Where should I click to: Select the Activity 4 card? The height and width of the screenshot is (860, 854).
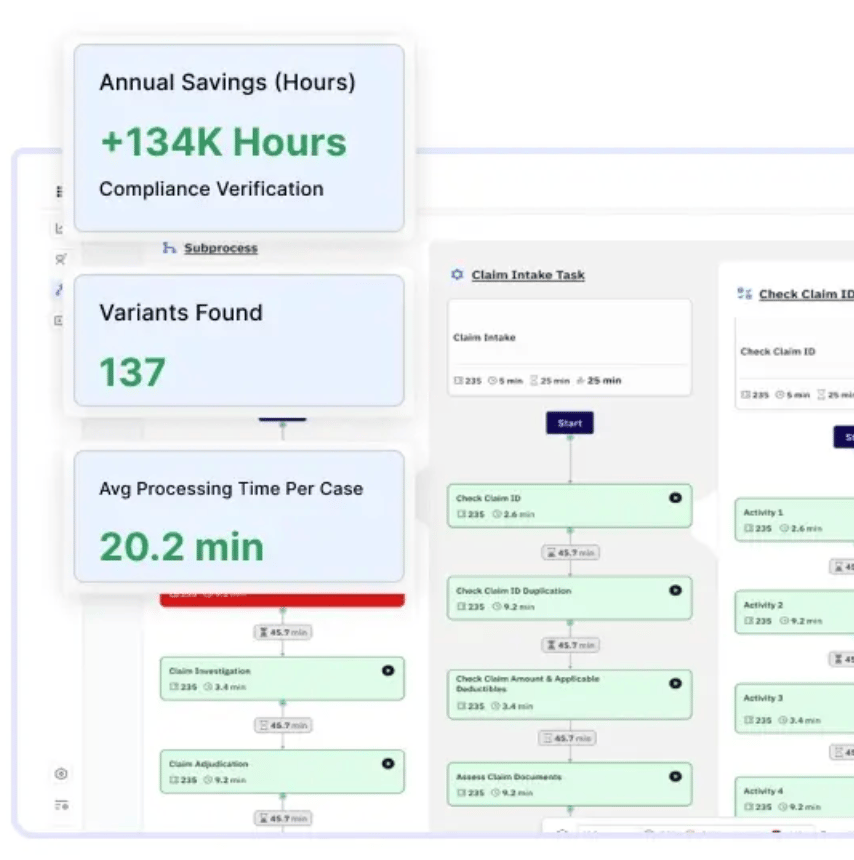pyautogui.click(x=794, y=798)
